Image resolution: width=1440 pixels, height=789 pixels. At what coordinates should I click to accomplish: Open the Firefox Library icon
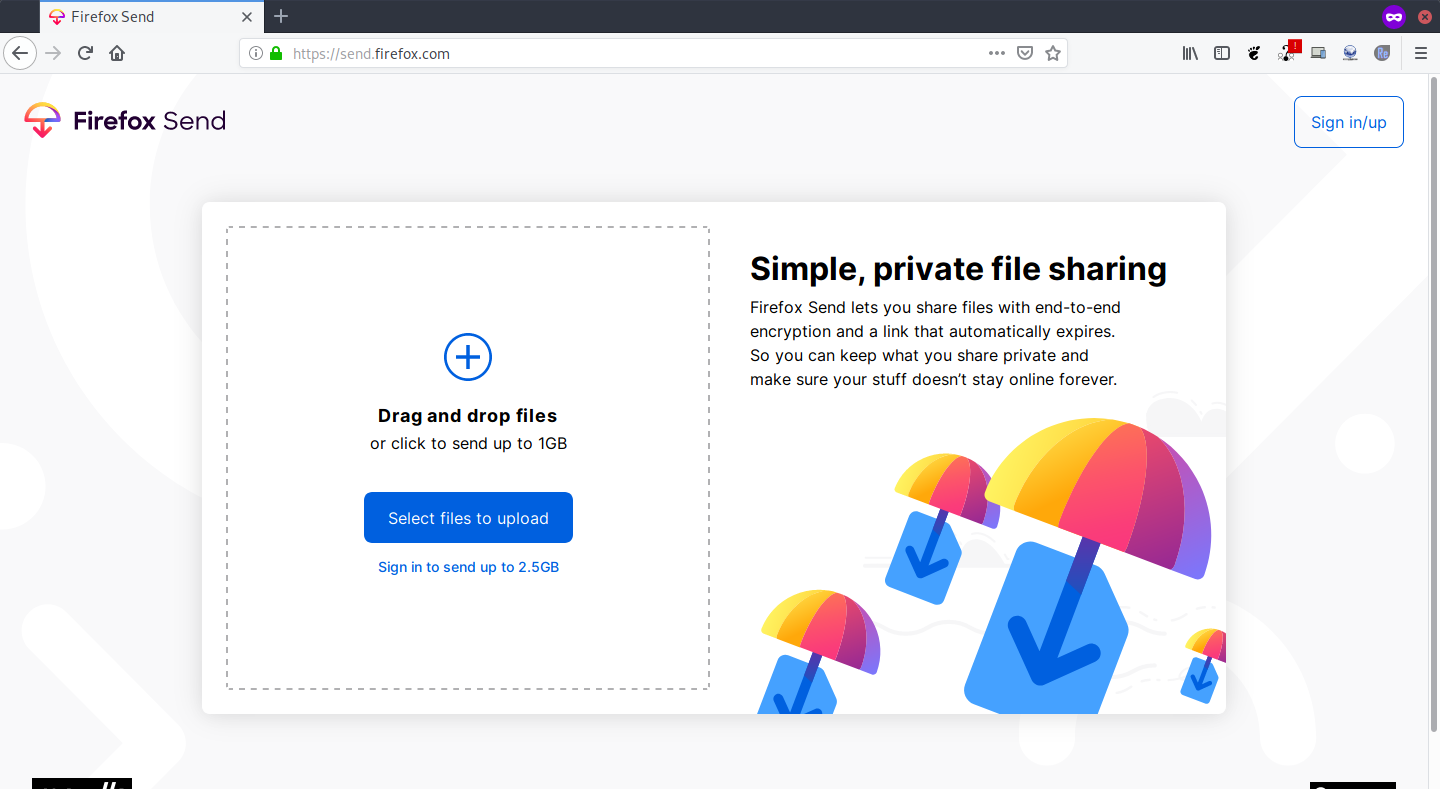click(x=1190, y=53)
